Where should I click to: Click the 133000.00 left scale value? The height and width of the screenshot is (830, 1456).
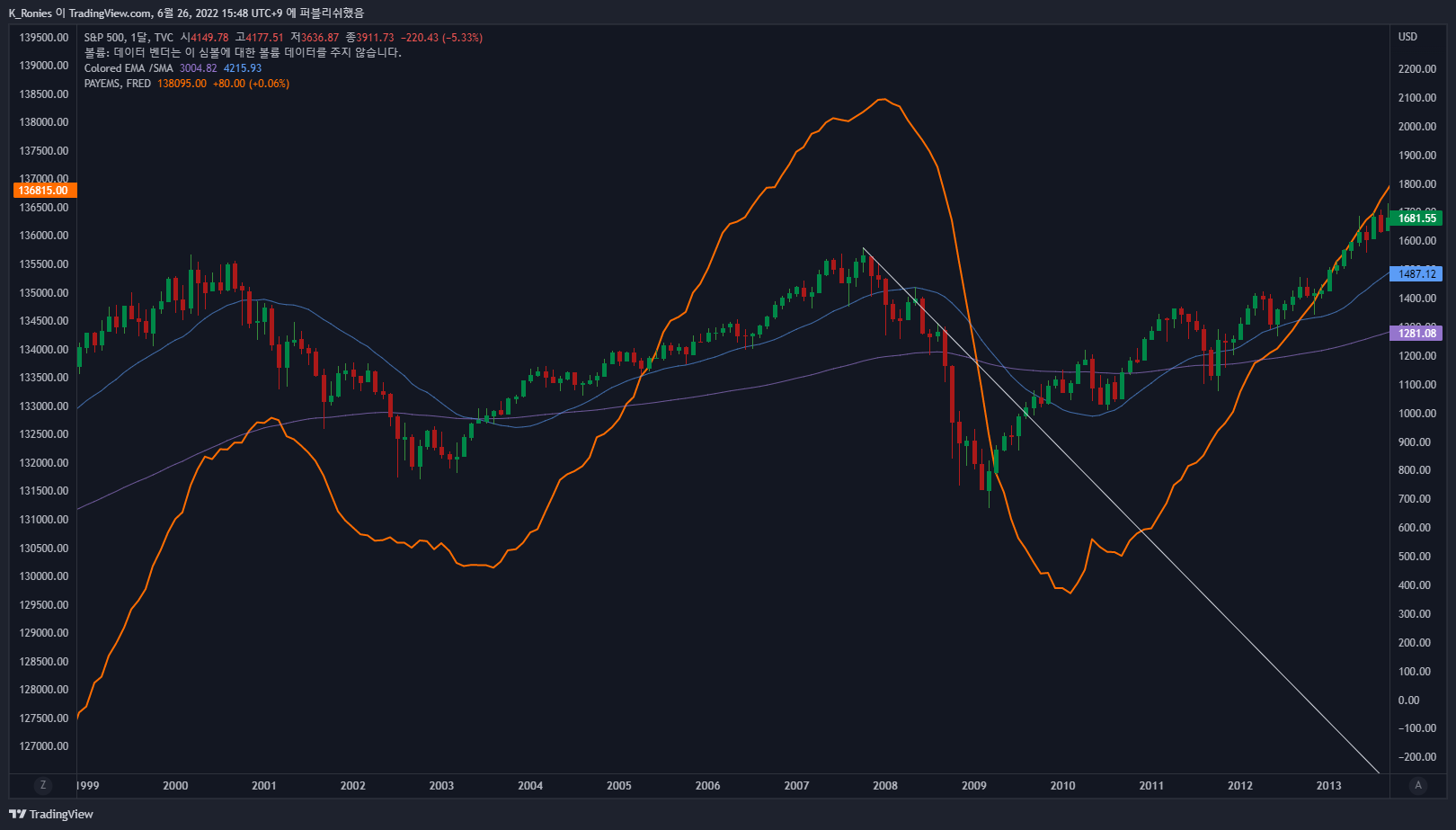click(x=44, y=406)
